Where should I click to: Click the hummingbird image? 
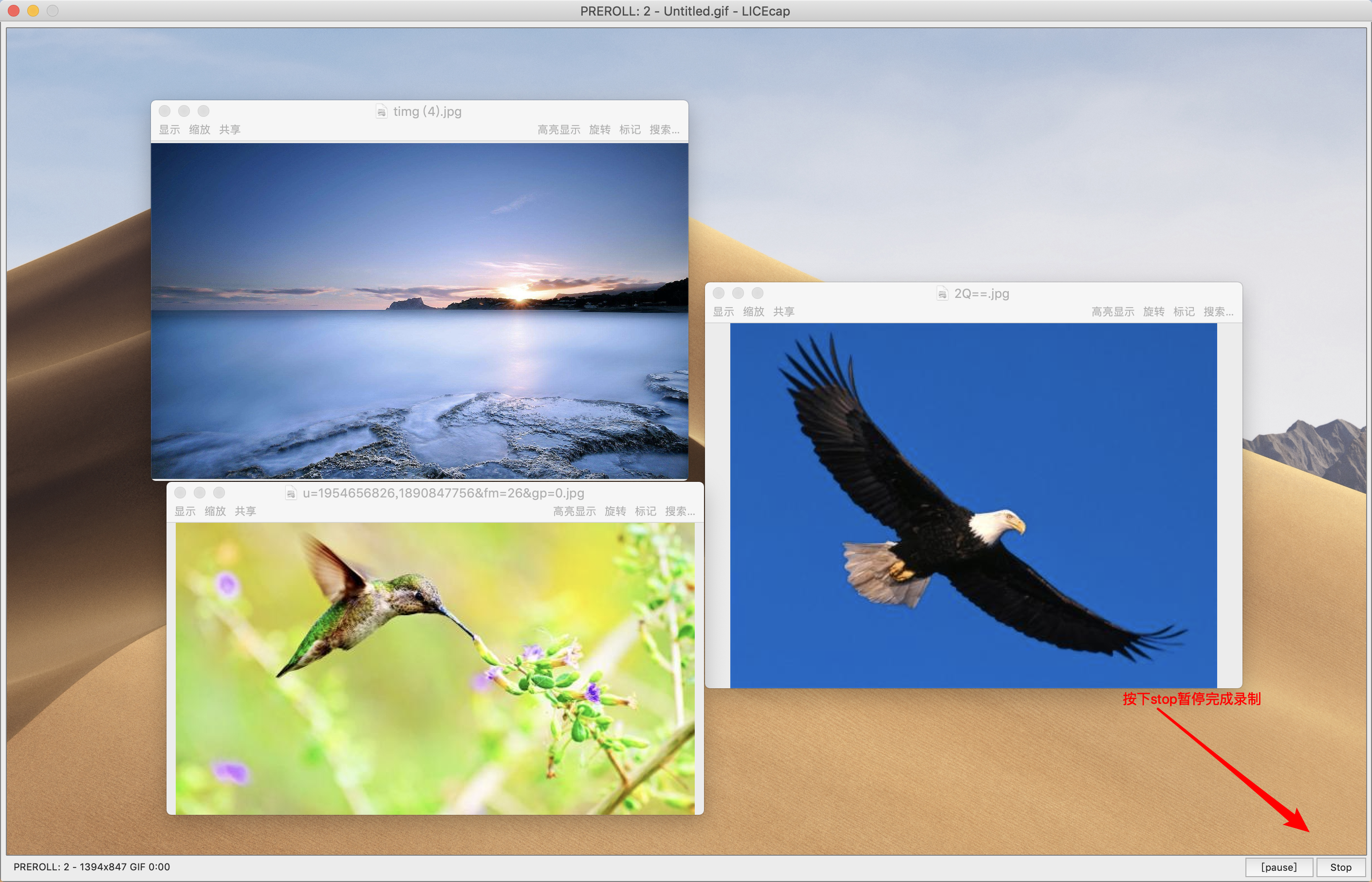435,668
